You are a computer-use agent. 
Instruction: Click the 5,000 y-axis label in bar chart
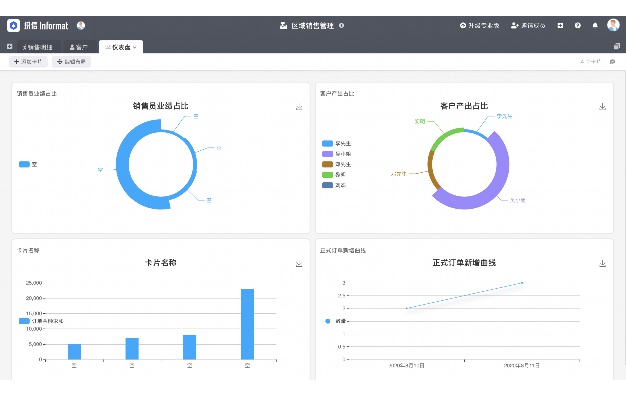35,344
